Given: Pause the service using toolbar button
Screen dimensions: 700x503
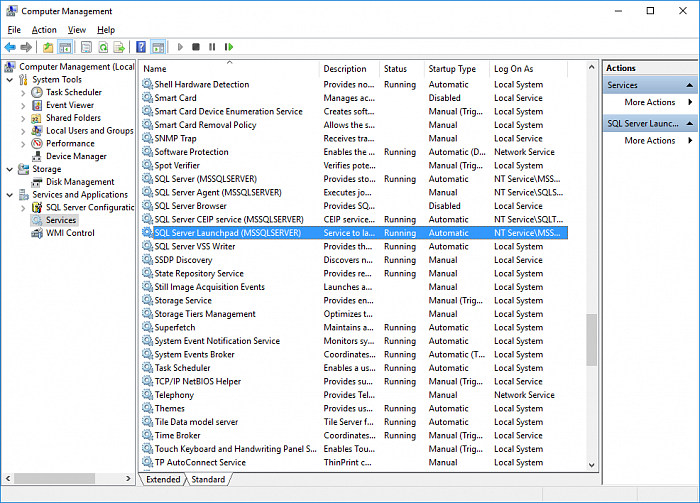Looking at the screenshot, I should point(212,47).
